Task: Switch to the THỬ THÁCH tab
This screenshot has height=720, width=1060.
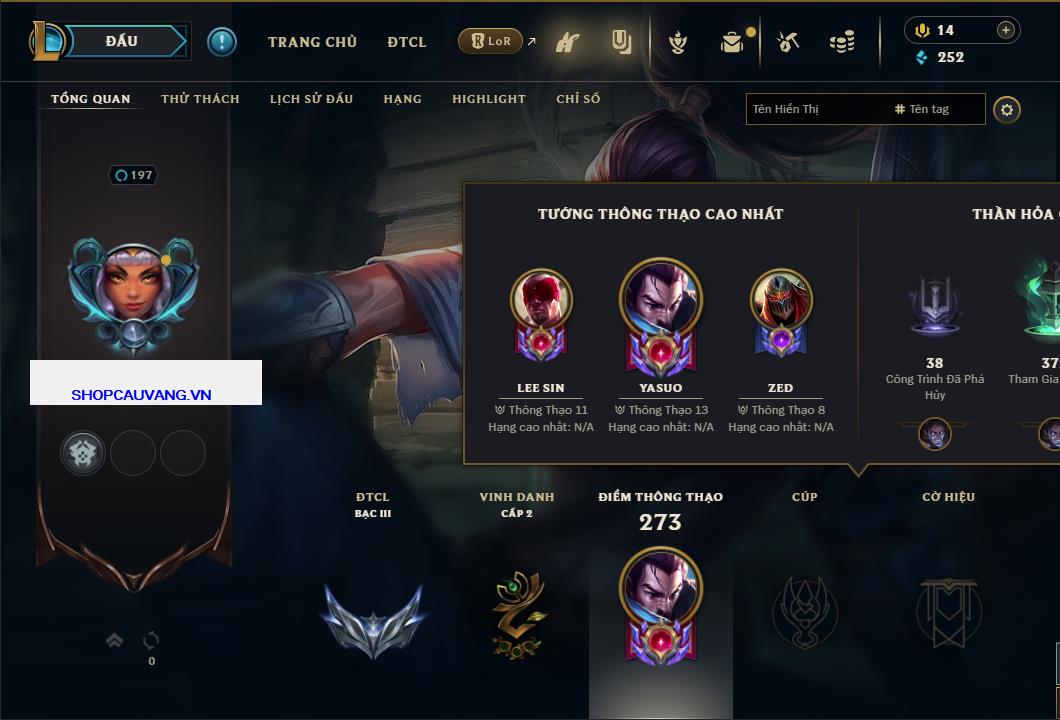Action: point(200,99)
